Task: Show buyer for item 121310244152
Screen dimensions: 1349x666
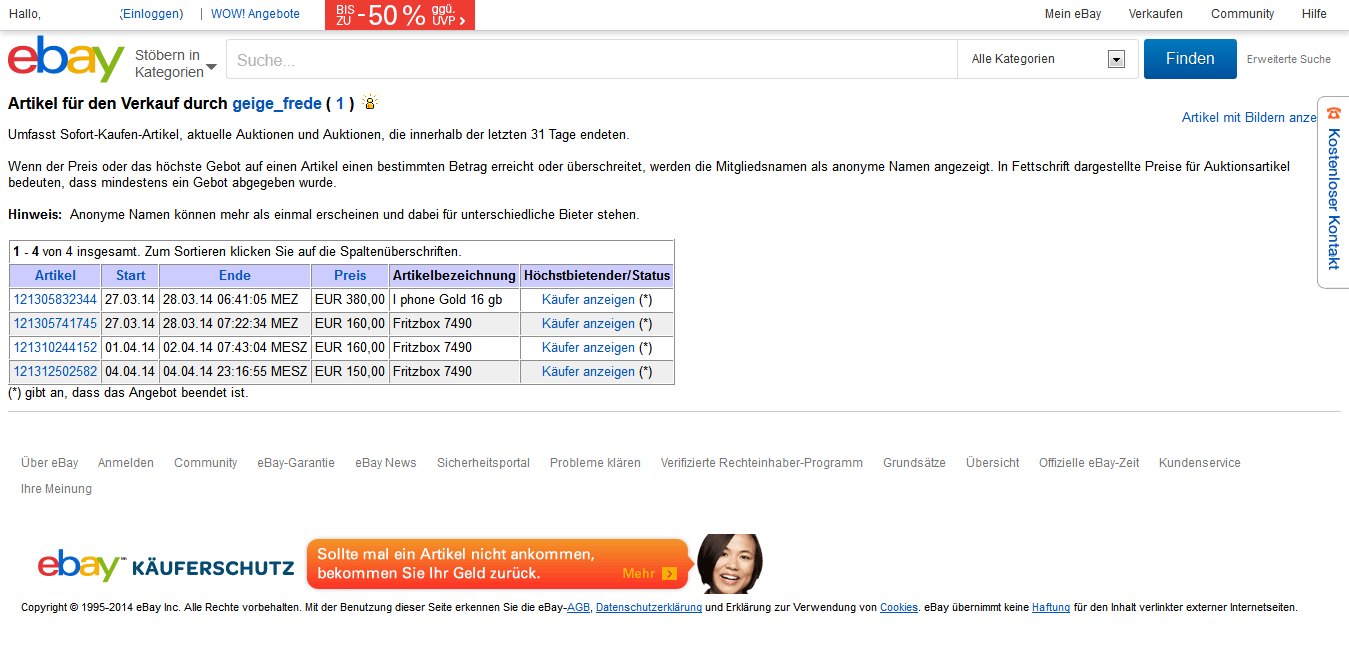Action: click(x=588, y=347)
